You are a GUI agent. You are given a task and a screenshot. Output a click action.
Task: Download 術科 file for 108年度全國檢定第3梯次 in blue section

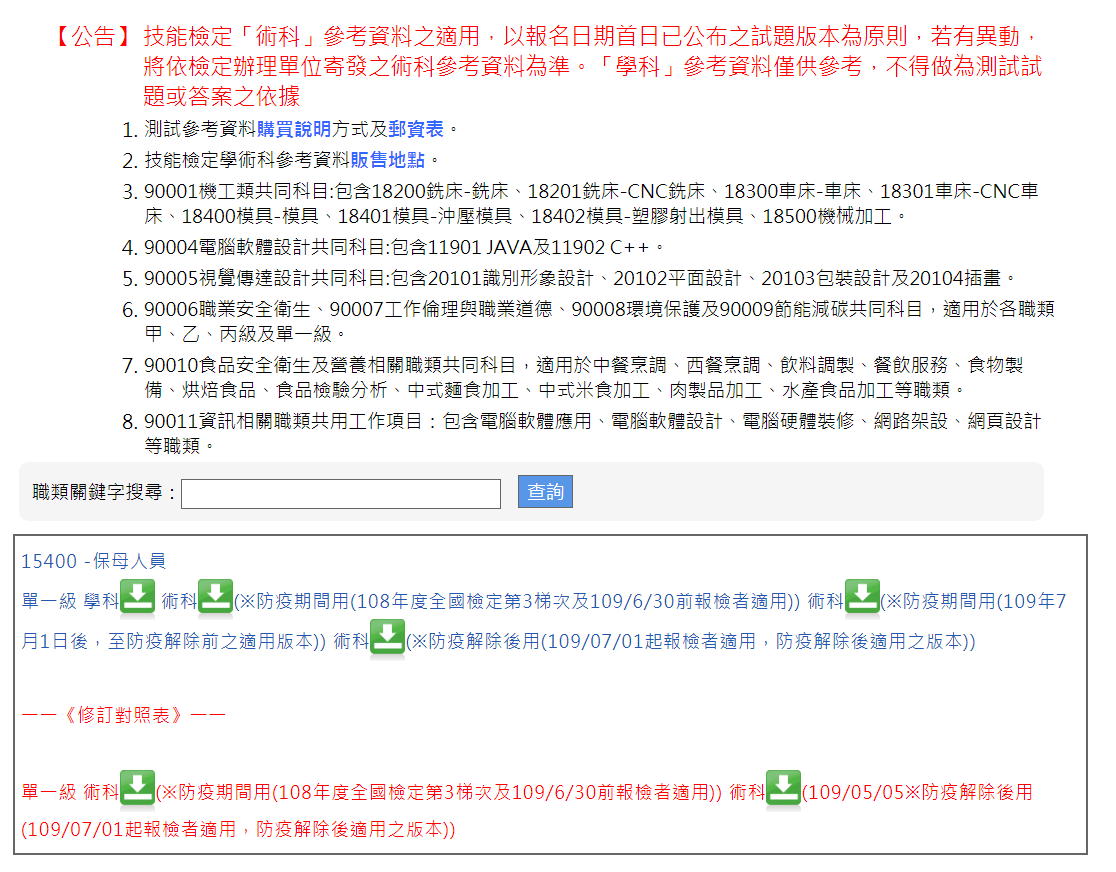215,597
